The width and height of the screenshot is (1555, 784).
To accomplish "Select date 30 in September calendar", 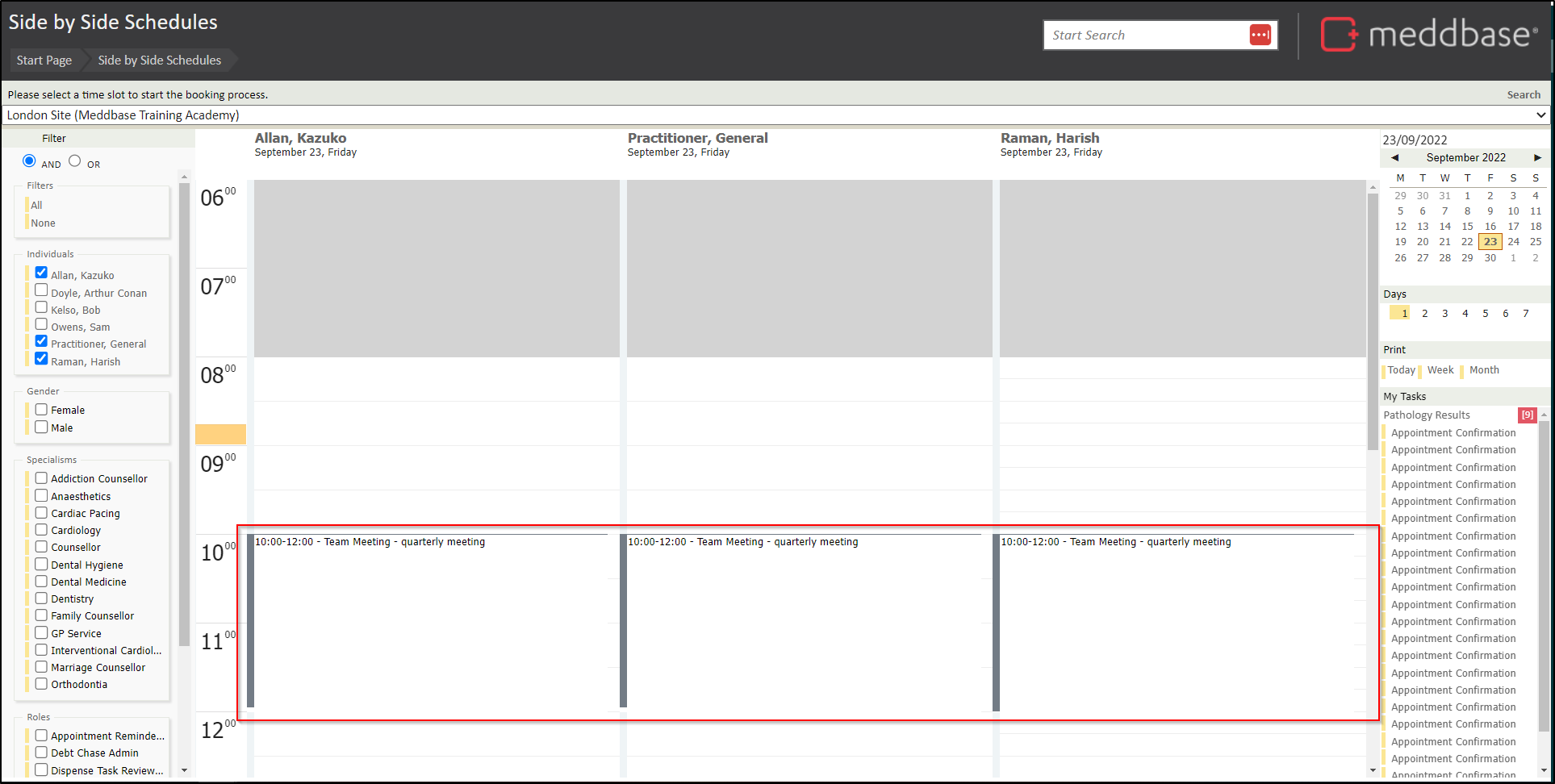I will [1490, 258].
